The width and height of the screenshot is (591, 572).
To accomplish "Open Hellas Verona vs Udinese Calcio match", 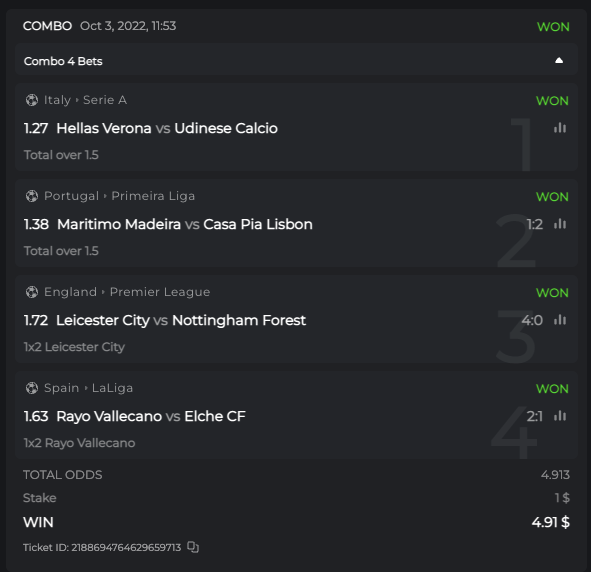I will pos(167,128).
